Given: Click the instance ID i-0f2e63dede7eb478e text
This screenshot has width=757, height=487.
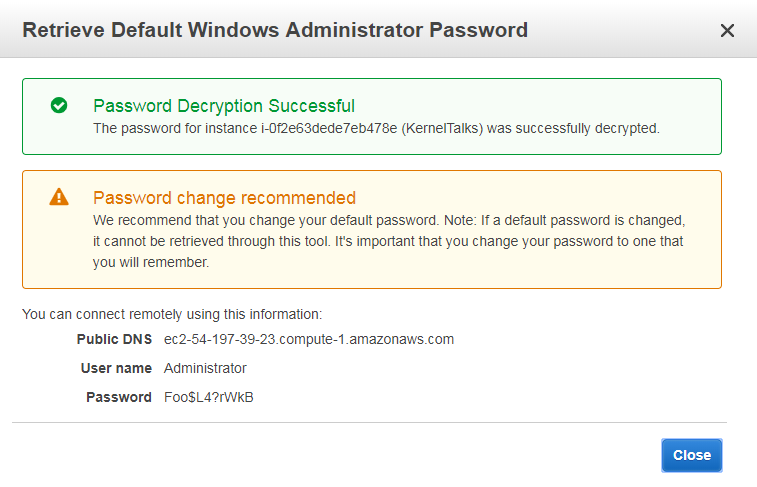Looking at the screenshot, I should click(329, 128).
